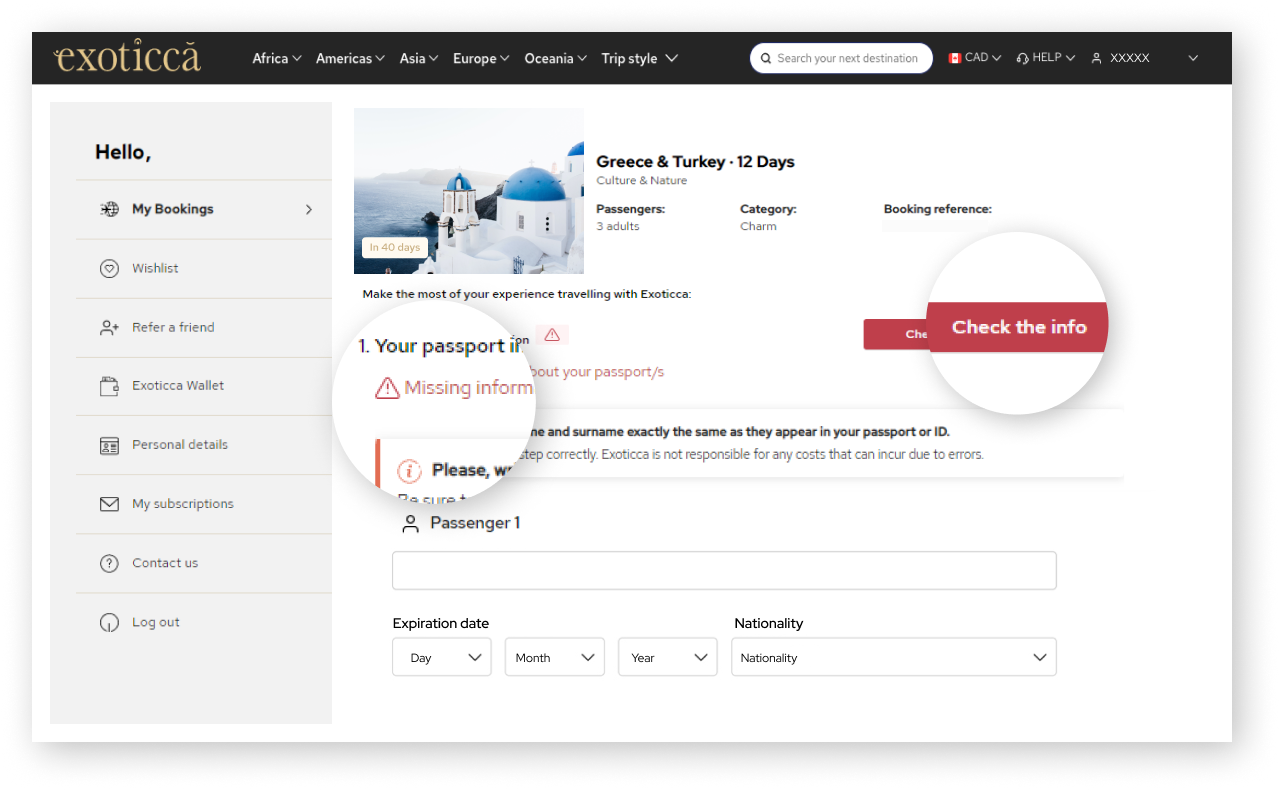Click the search destination field
1280x790 pixels.
click(841, 58)
